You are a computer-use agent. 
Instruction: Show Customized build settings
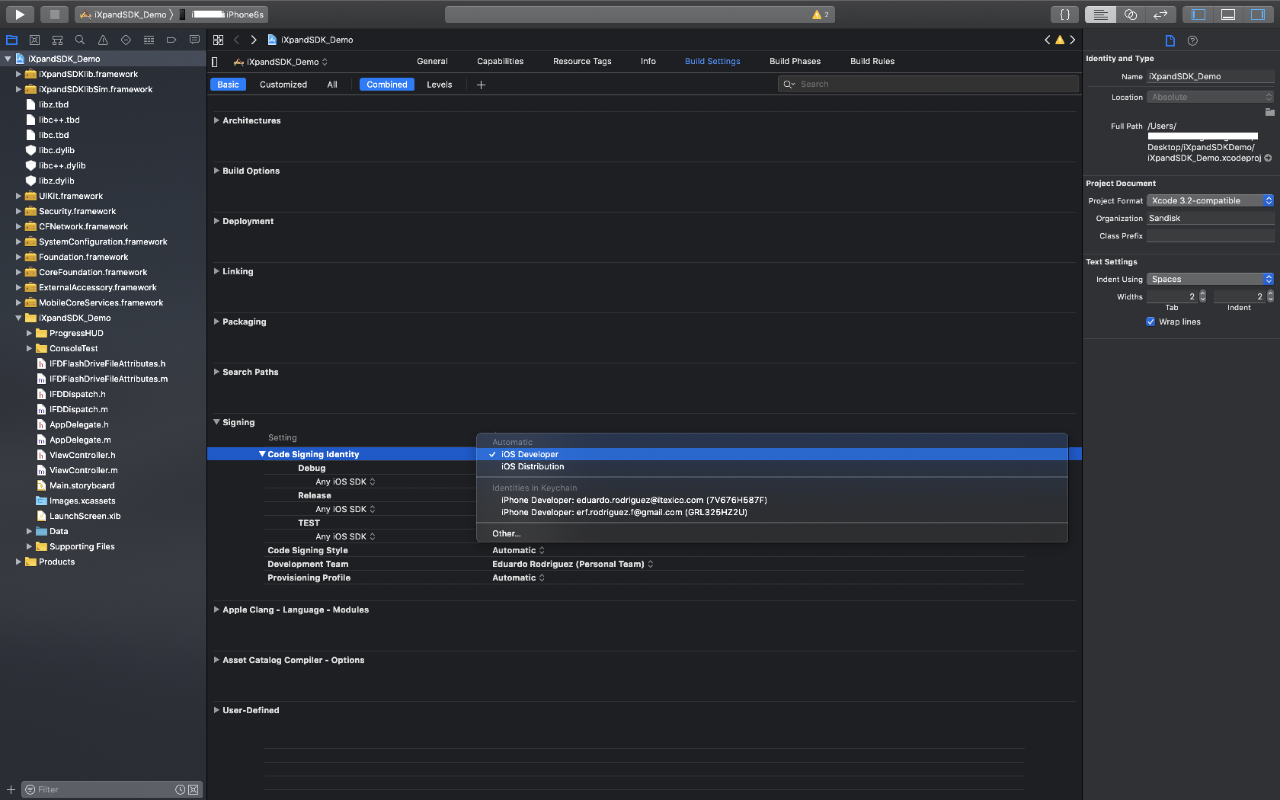click(x=283, y=84)
